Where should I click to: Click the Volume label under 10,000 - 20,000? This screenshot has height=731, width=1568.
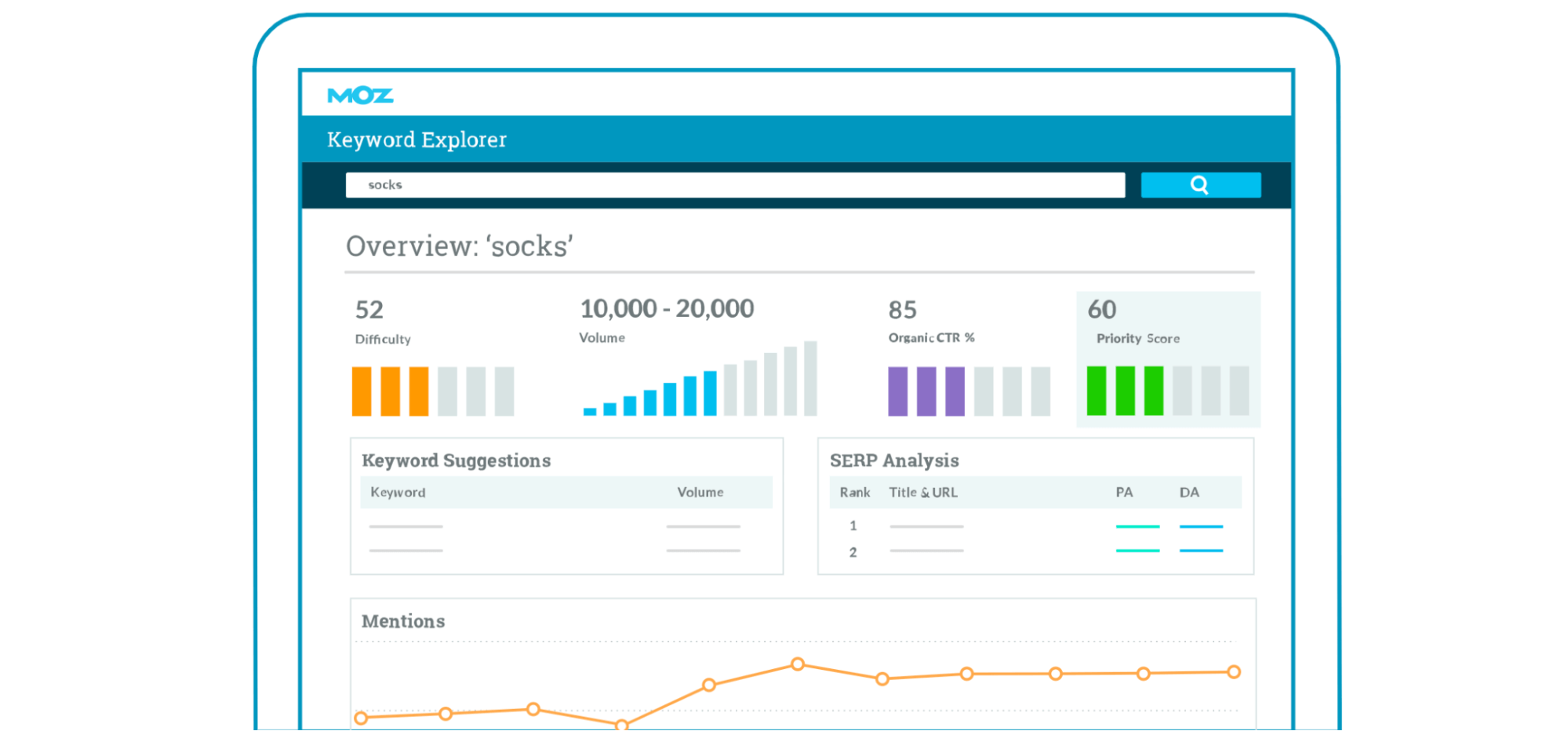(x=602, y=337)
